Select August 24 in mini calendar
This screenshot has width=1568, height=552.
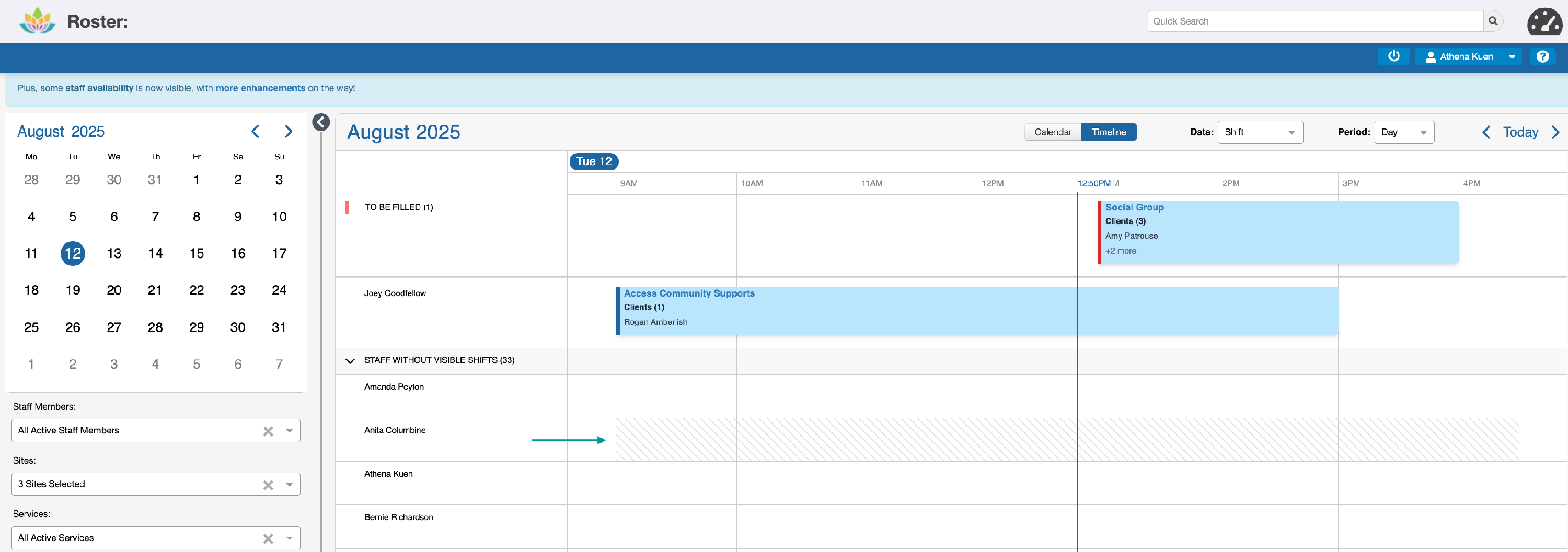[x=279, y=290]
